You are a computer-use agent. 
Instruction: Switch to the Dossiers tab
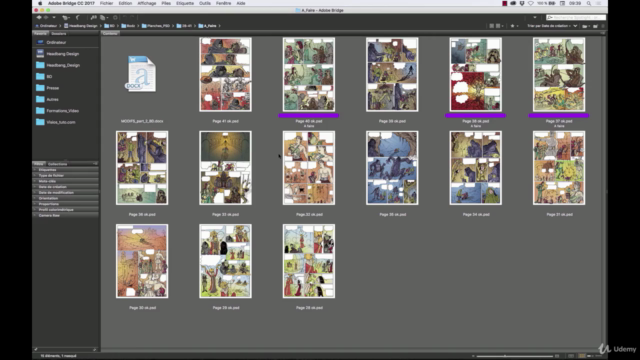pos(59,33)
